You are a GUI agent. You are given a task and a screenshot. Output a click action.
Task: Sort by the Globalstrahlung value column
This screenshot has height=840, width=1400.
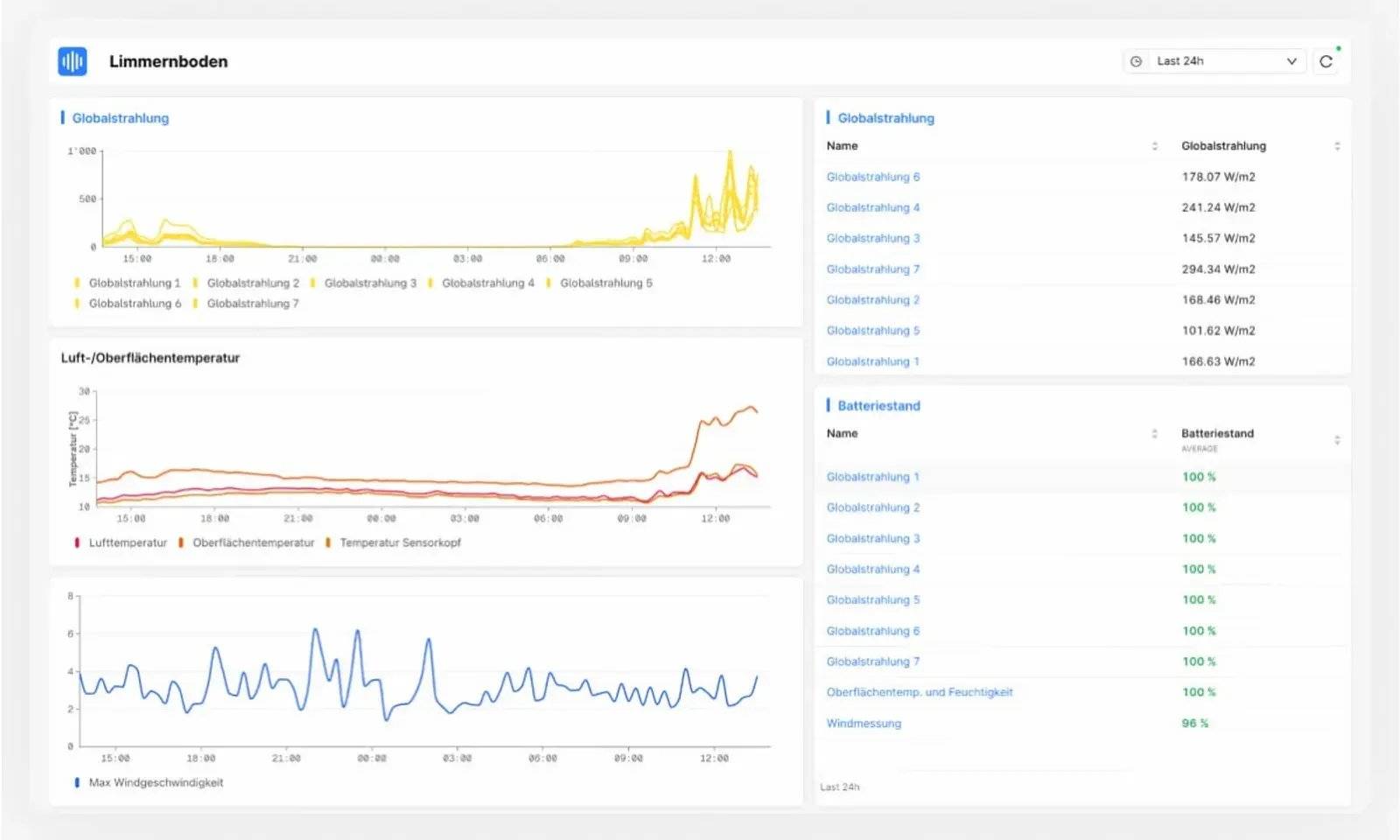point(1337,146)
